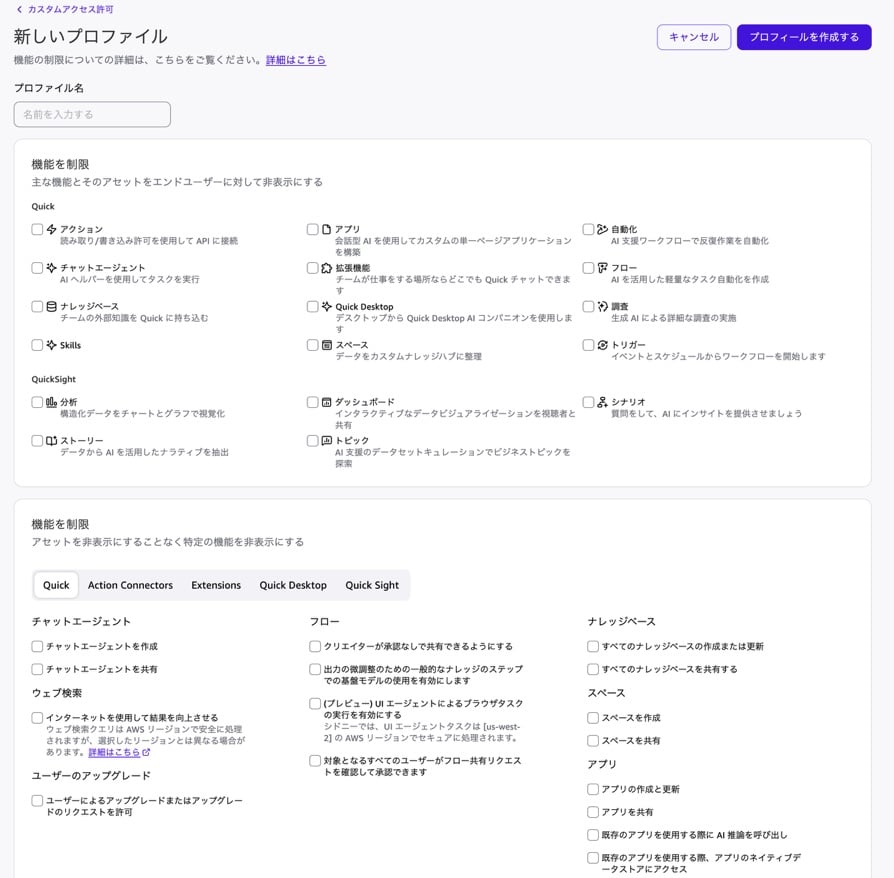
Task: Check the ストーリー checkbox
Action: tap(37, 441)
